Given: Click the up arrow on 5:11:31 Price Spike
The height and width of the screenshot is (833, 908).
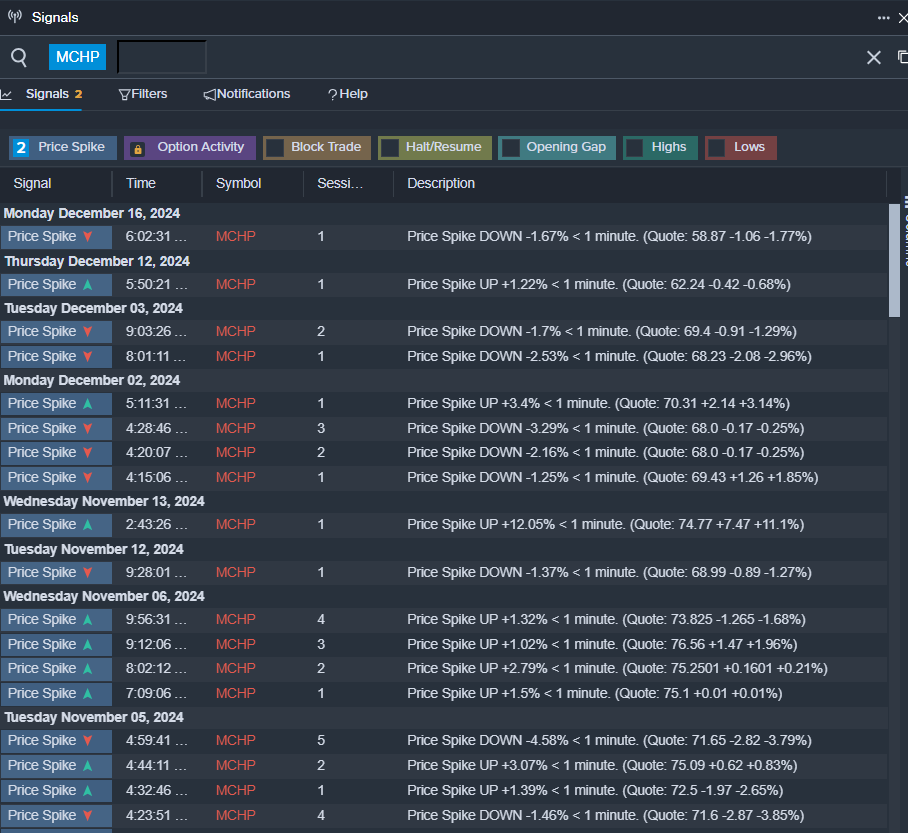Looking at the screenshot, I should (x=87, y=403).
